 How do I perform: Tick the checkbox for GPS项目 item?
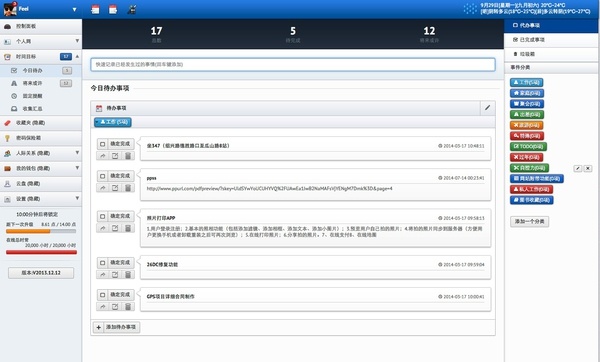(x=103, y=295)
